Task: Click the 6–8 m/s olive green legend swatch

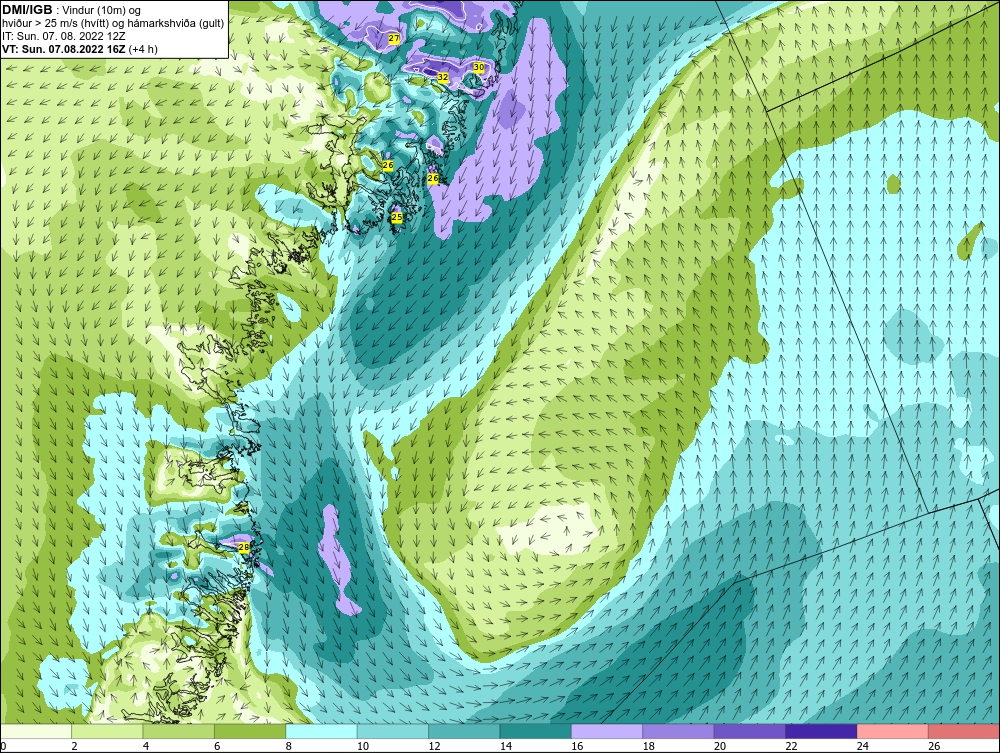Action: tap(250, 731)
